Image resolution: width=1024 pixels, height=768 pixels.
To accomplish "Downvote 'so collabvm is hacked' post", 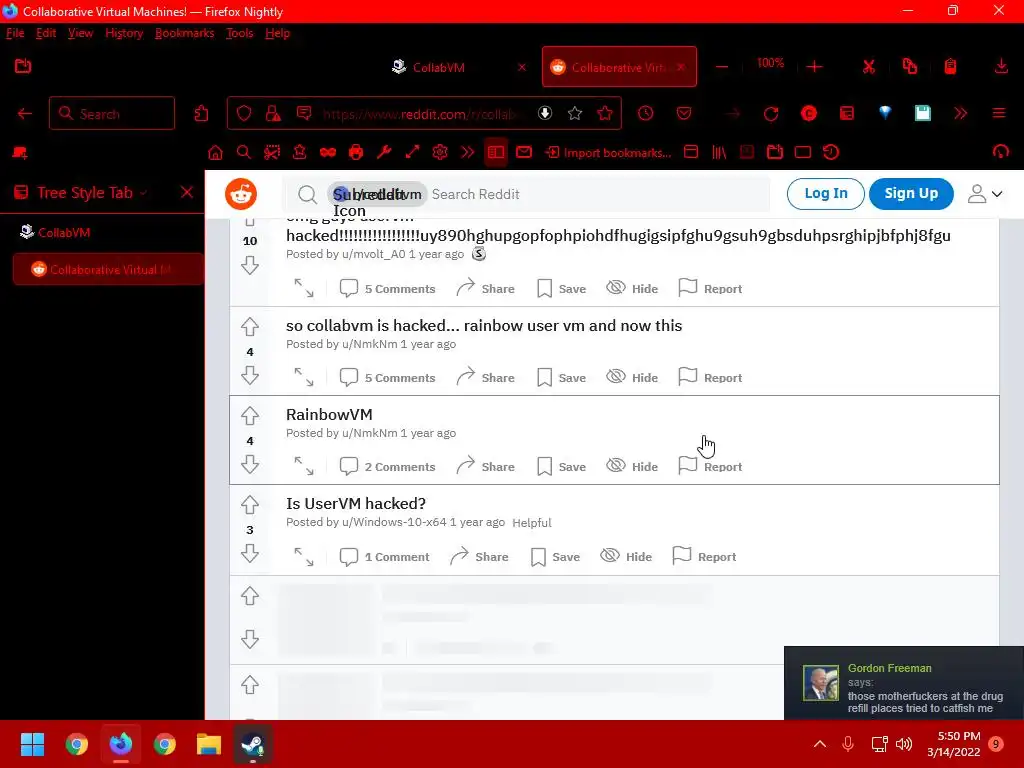I will point(249,376).
